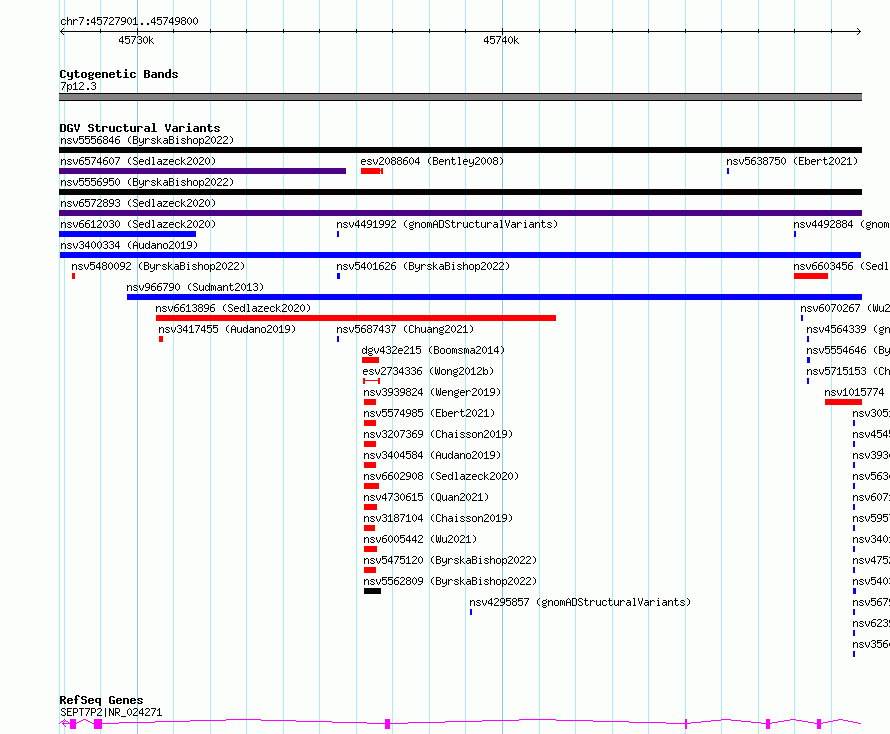Click the nsv5715153 blue marker
890x734 pixels.
point(808,381)
